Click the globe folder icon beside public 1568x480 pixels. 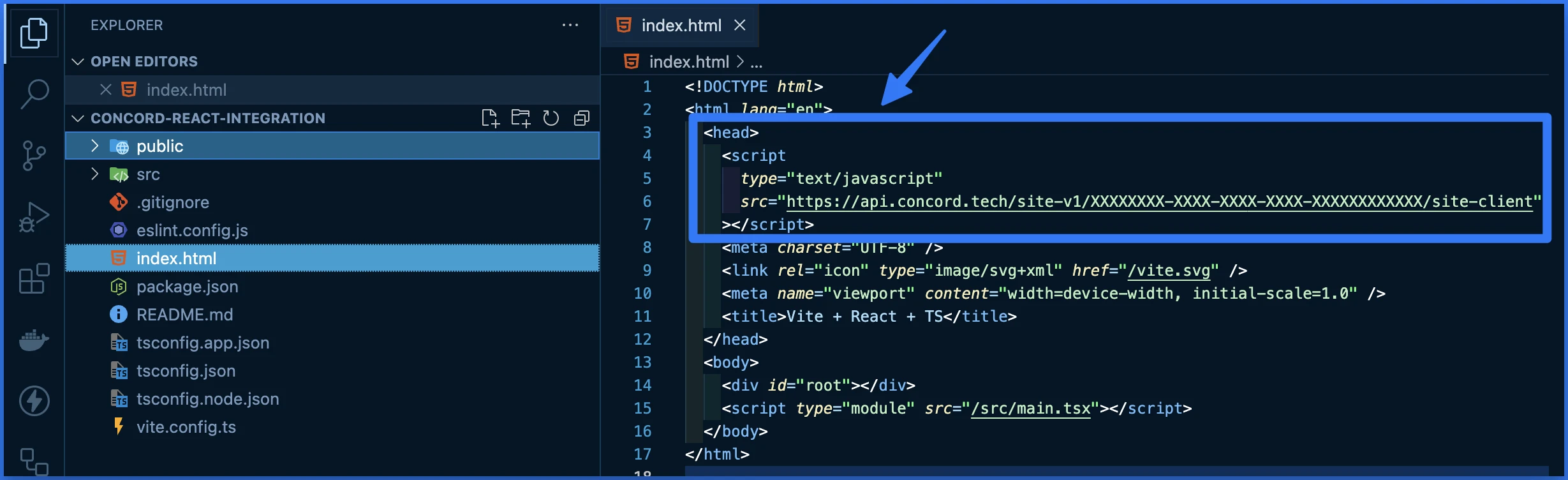pos(119,147)
